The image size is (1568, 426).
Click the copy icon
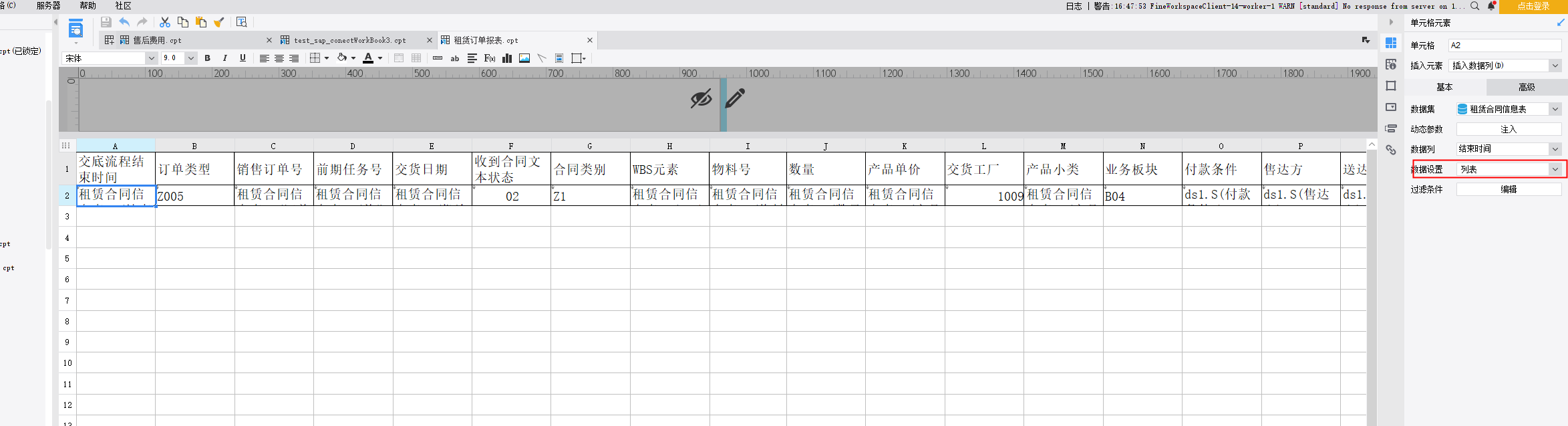click(183, 22)
